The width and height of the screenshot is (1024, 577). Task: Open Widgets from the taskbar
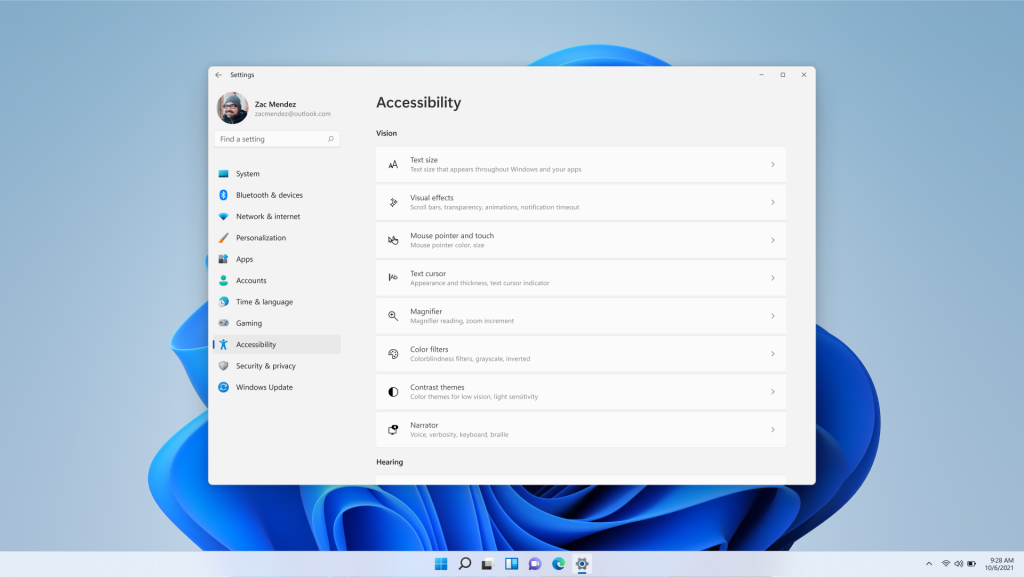coord(511,564)
